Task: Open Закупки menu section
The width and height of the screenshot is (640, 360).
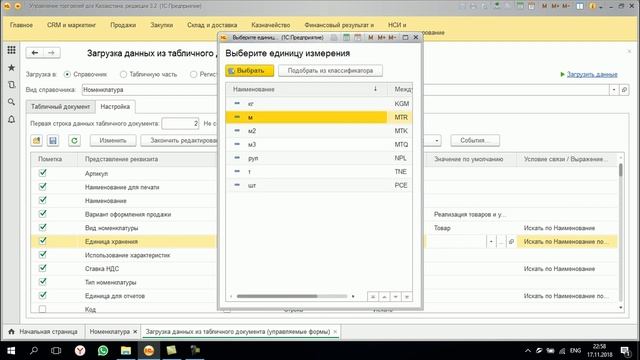Action: tap(162, 25)
